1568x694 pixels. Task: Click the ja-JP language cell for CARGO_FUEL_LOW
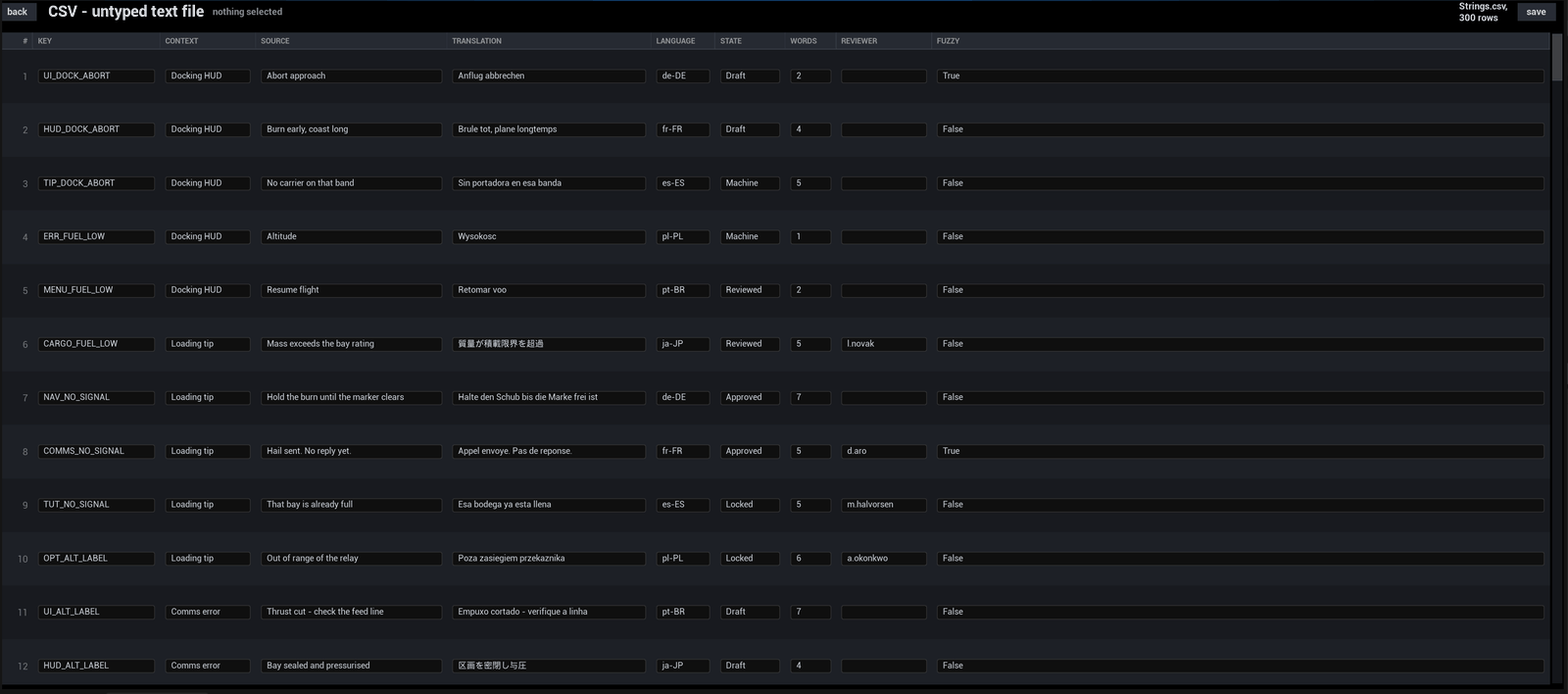pos(683,344)
